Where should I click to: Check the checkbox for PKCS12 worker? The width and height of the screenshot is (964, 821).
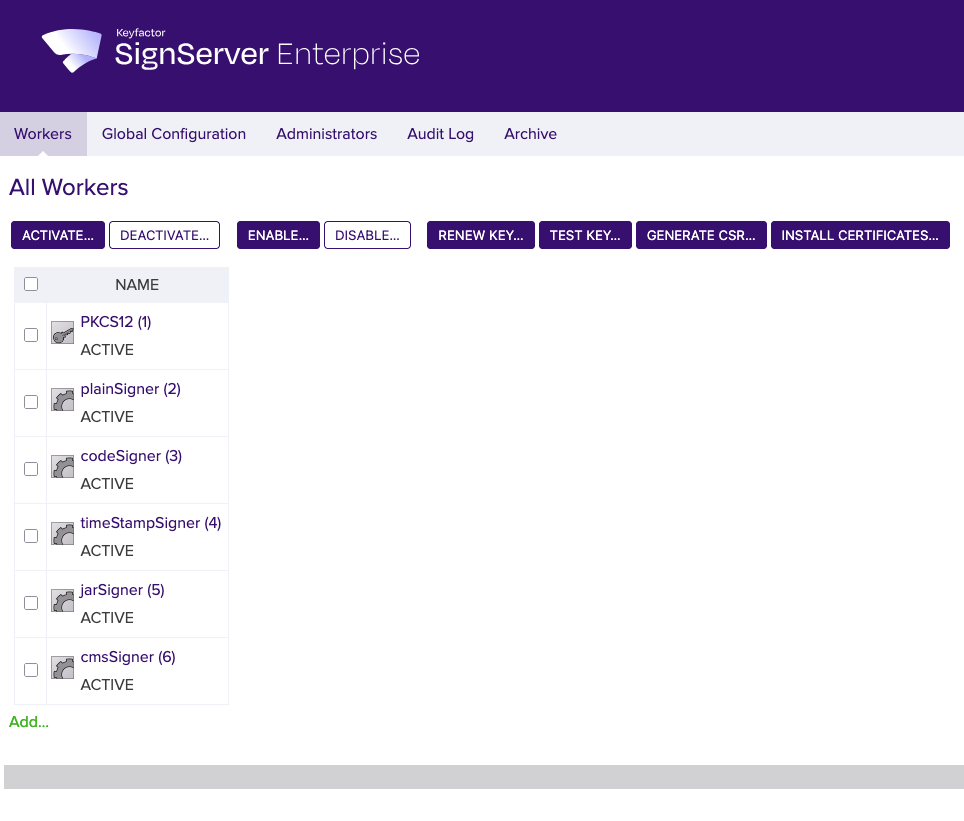30,334
